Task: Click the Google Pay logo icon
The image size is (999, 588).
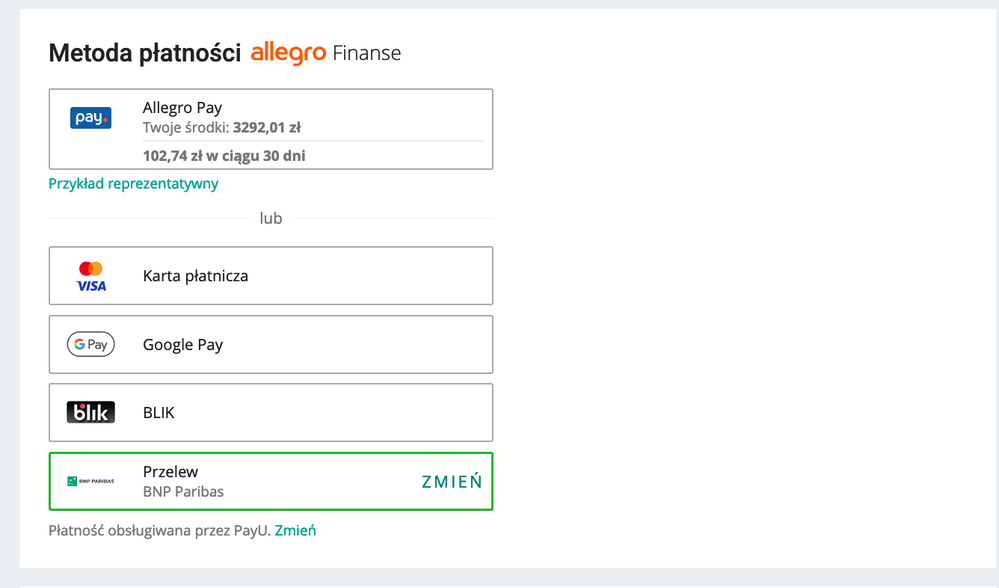Action: tap(90, 345)
